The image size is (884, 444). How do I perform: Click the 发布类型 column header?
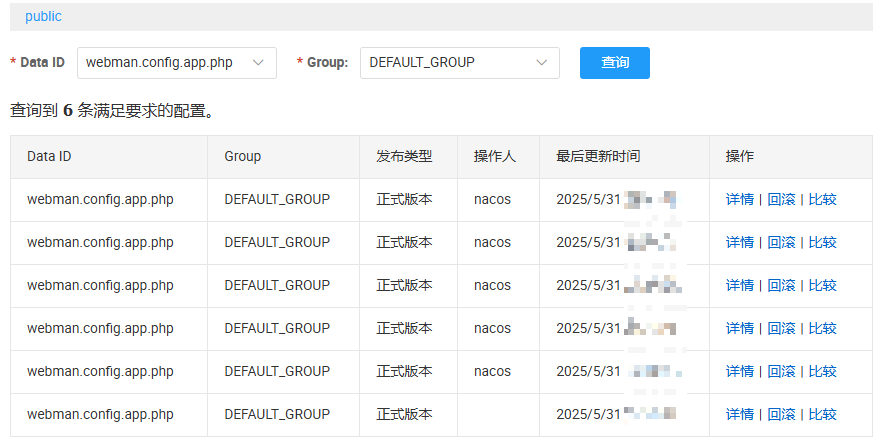click(x=408, y=157)
